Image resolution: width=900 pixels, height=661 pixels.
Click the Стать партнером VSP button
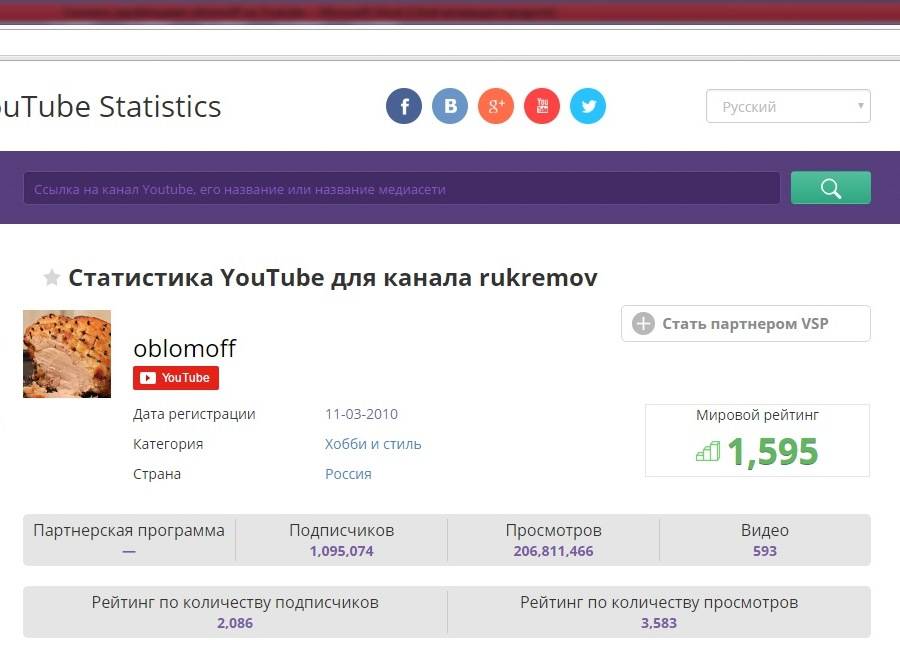point(746,324)
